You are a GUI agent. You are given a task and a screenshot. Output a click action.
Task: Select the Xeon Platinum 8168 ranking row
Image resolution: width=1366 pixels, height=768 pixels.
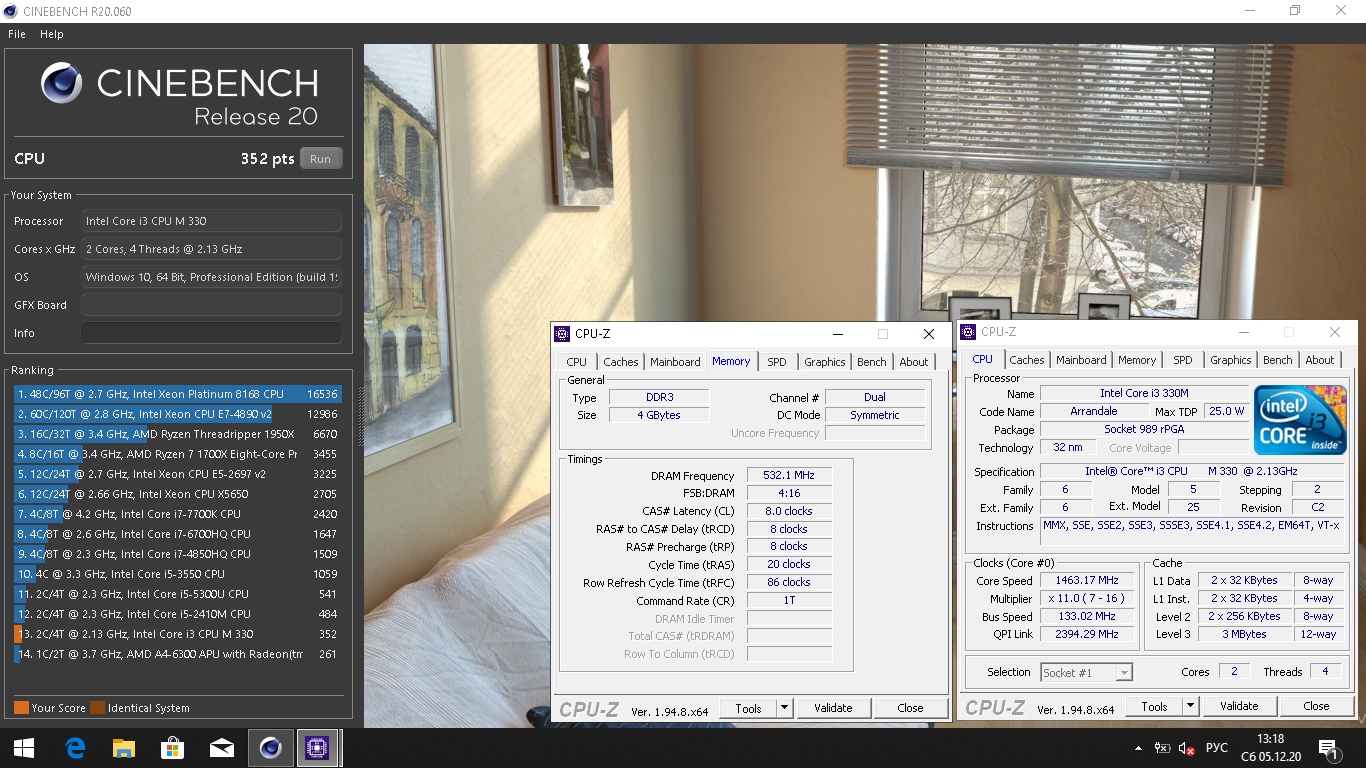(x=177, y=394)
